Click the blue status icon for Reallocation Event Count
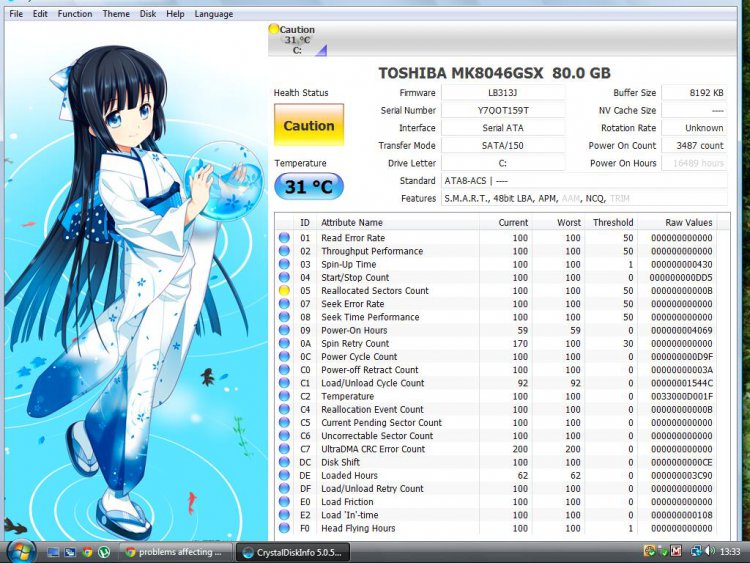This screenshot has width=750, height=563. tap(284, 409)
